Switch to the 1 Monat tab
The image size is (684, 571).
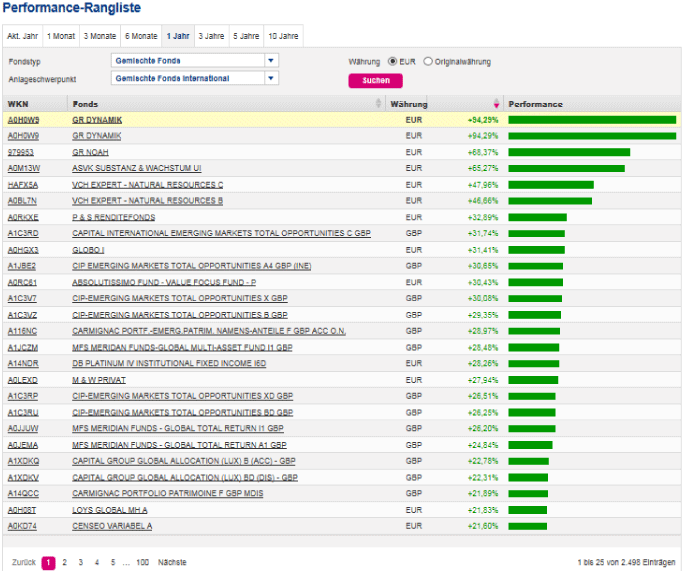pos(61,36)
